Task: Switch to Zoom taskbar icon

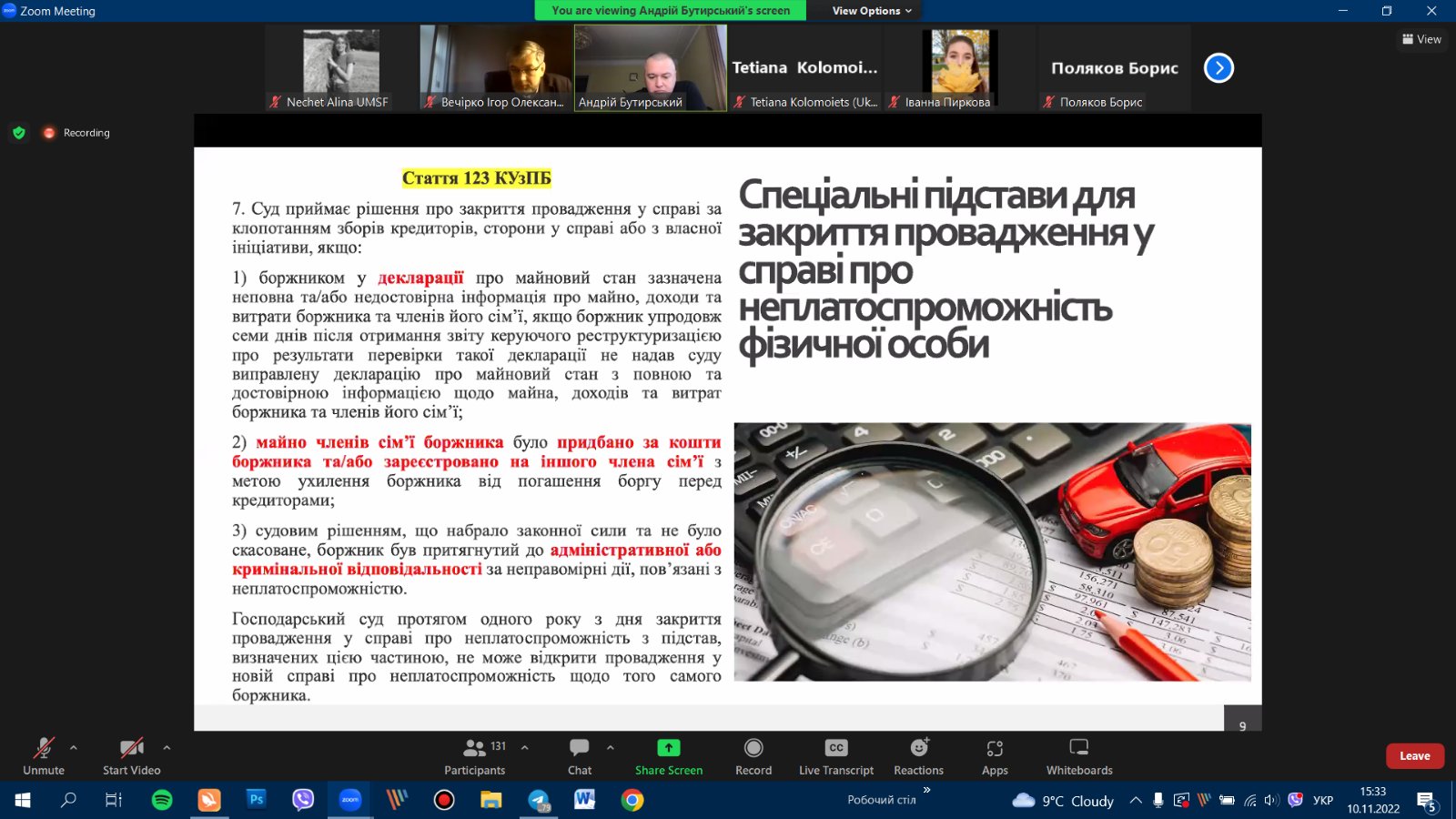Action: tap(350, 800)
